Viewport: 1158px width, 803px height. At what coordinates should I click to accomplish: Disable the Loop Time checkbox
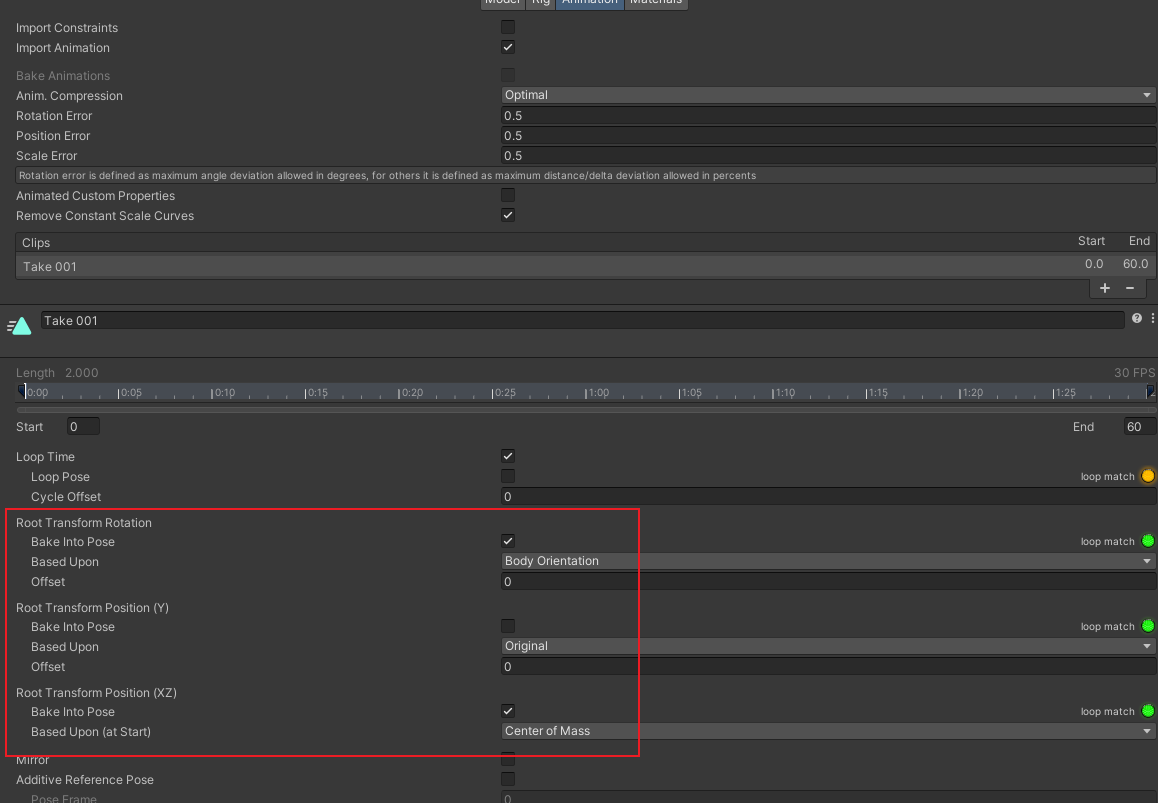pyautogui.click(x=507, y=456)
